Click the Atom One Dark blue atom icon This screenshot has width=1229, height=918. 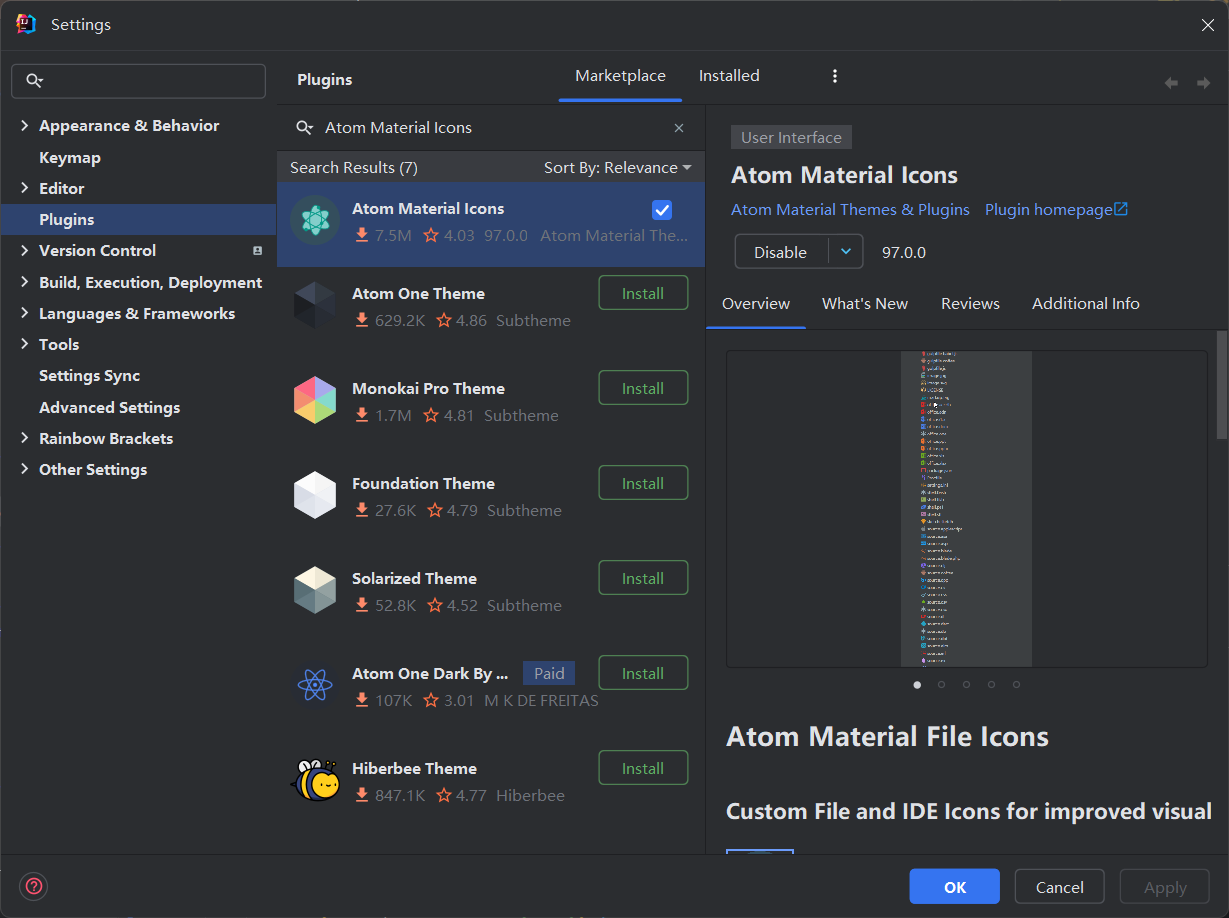click(315, 685)
